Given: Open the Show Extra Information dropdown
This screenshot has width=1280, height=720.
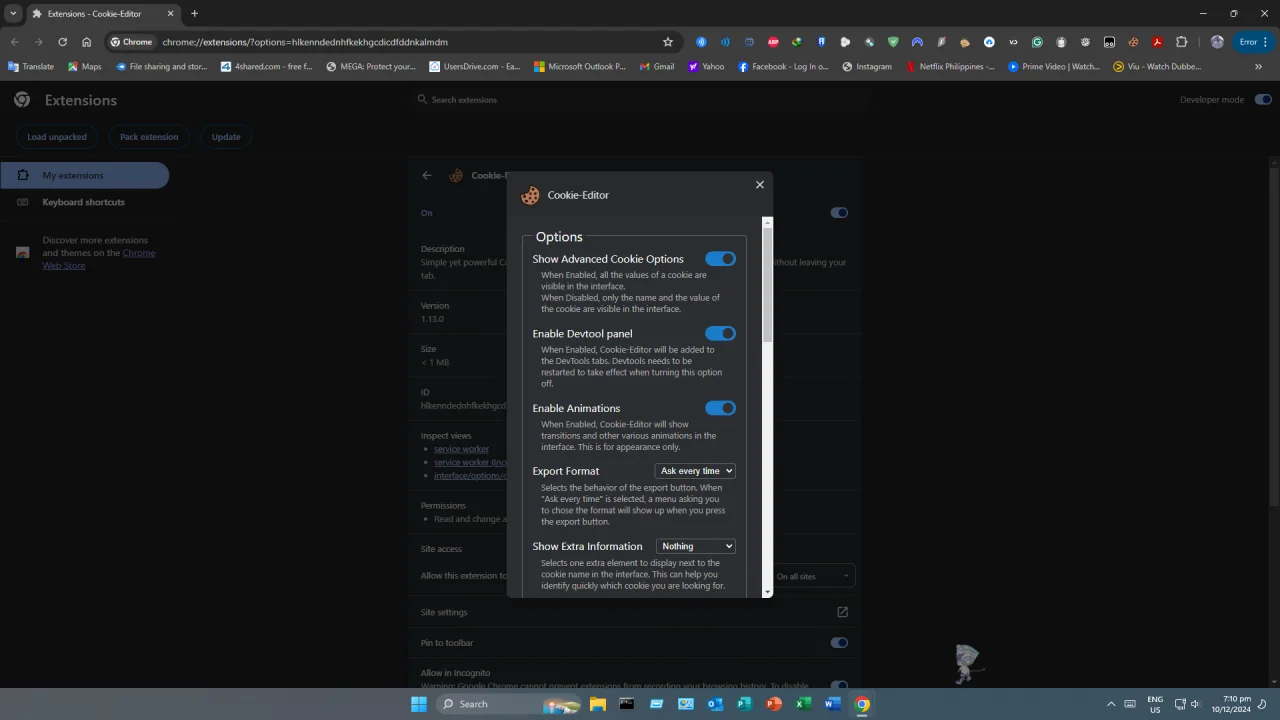Looking at the screenshot, I should point(696,546).
